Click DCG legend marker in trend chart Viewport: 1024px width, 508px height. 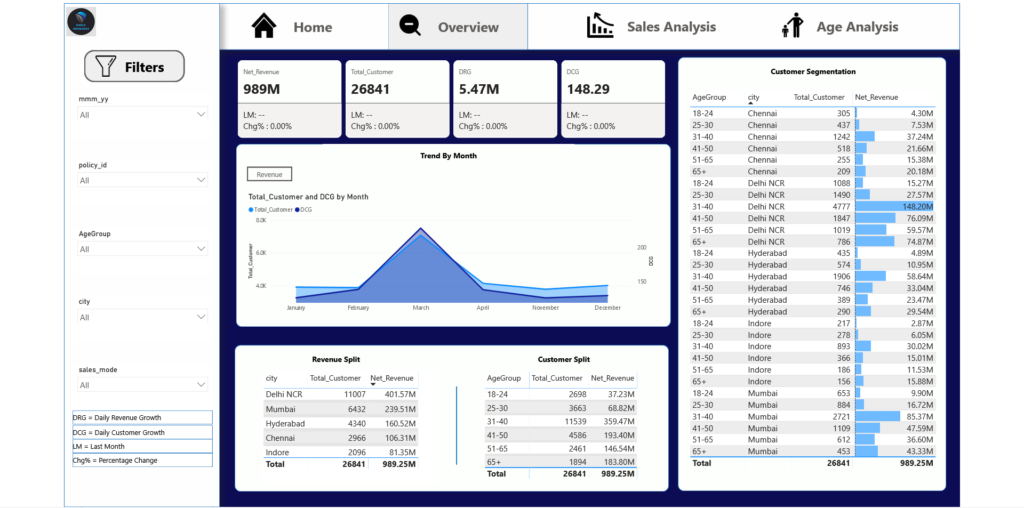pyautogui.click(x=296, y=210)
